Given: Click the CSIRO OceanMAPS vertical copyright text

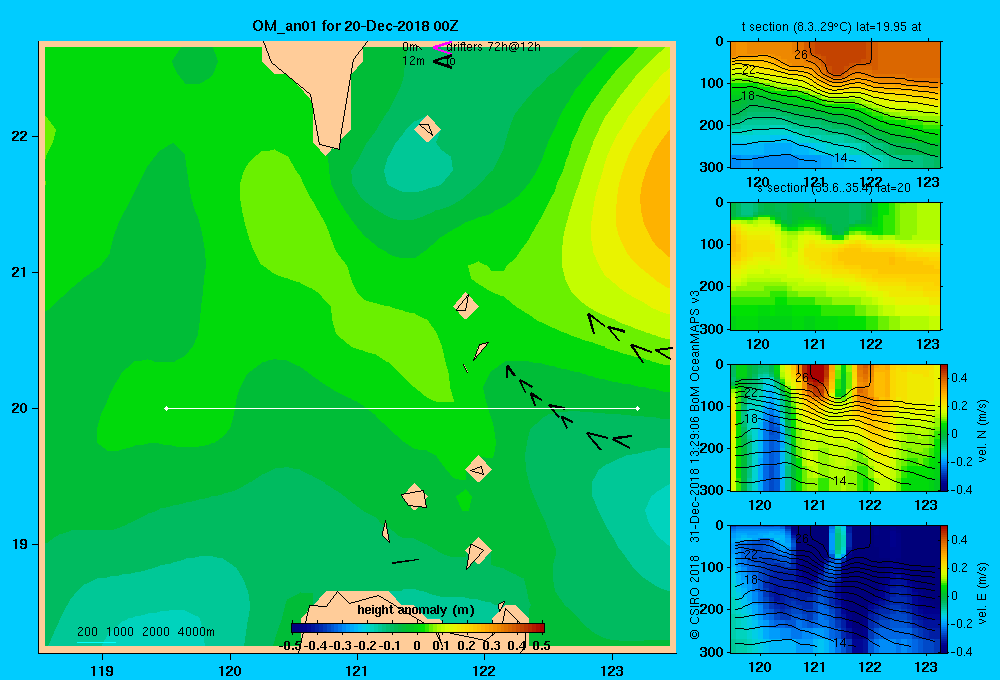Looking at the screenshot, I should 695,464.
